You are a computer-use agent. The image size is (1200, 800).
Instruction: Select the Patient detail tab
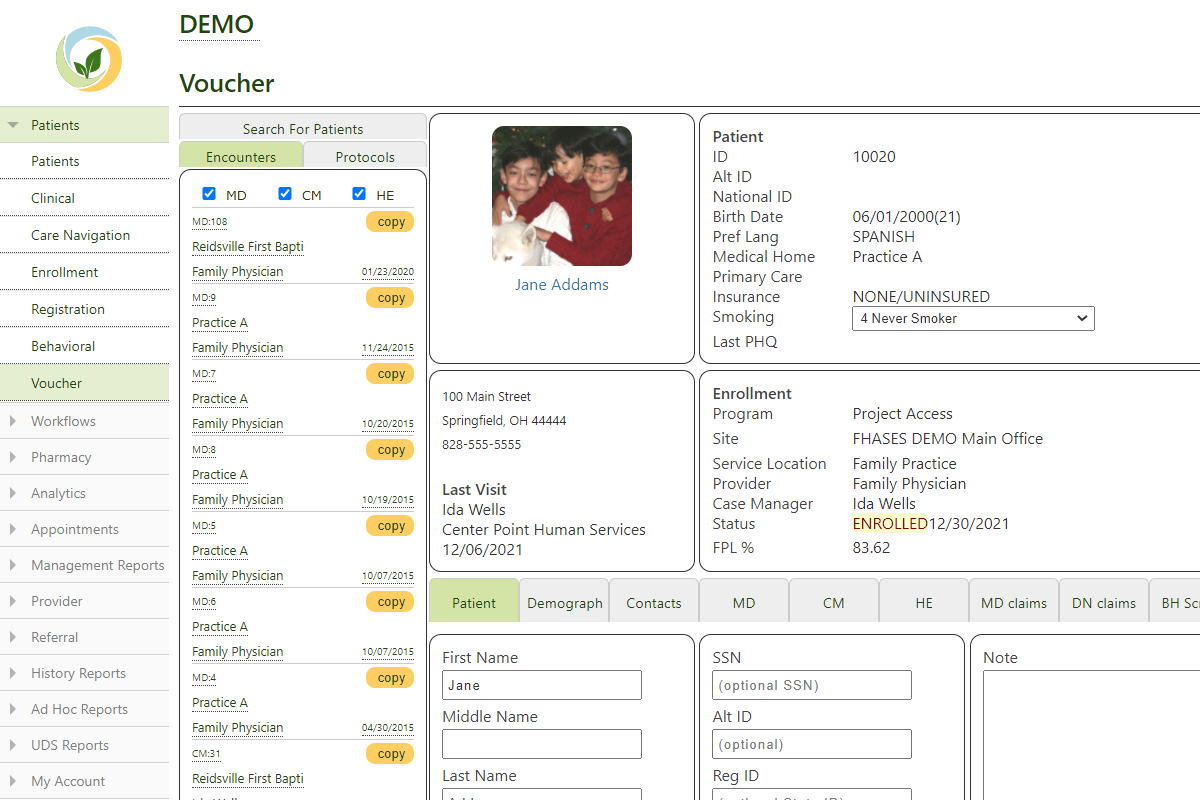[x=474, y=602]
